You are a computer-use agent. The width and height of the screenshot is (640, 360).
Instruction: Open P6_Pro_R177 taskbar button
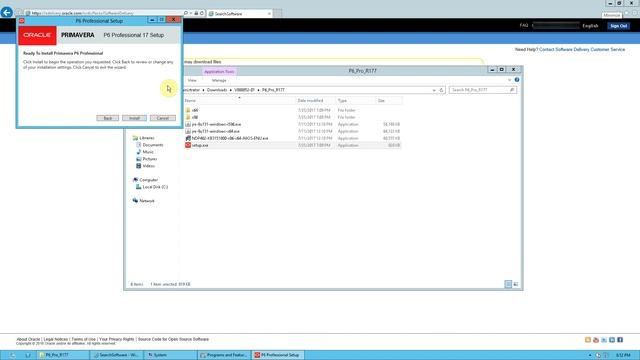tap(61, 355)
